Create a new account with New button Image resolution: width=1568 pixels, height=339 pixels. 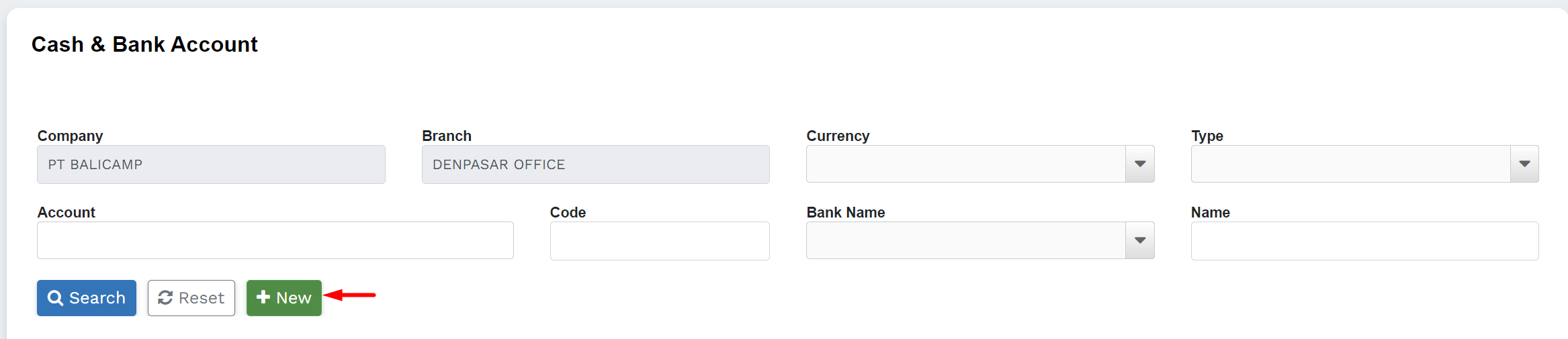284,298
